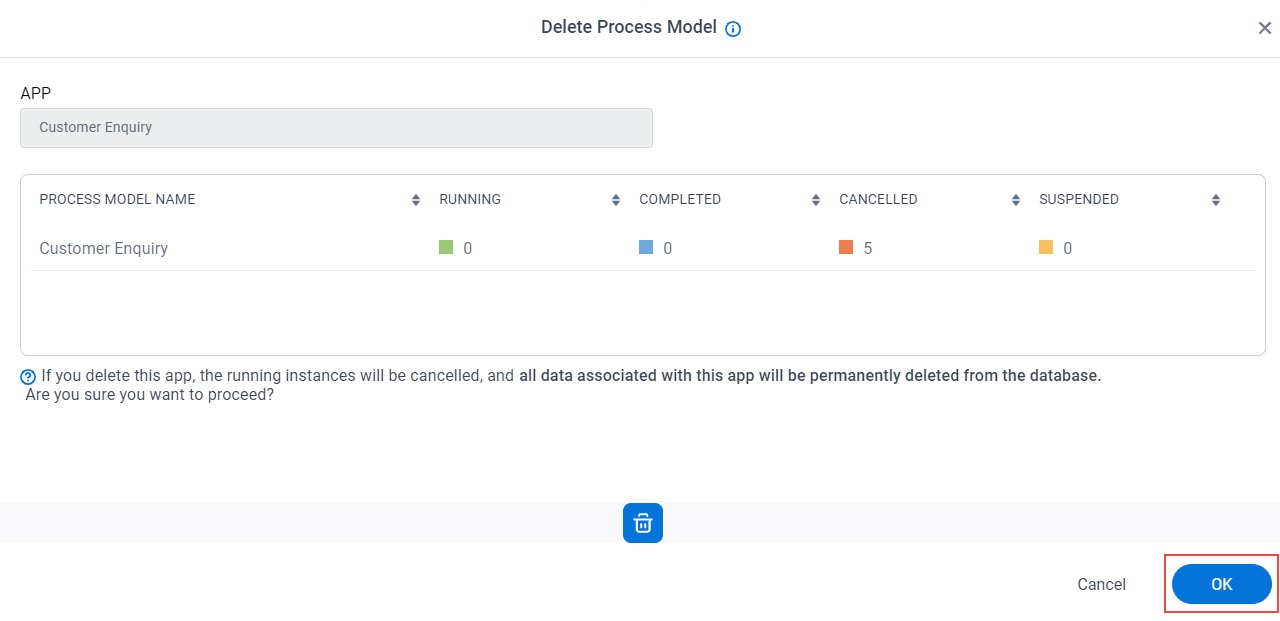This screenshot has width=1280, height=621.
Task: Close the Delete Process Model dialog
Action: [x=1264, y=28]
